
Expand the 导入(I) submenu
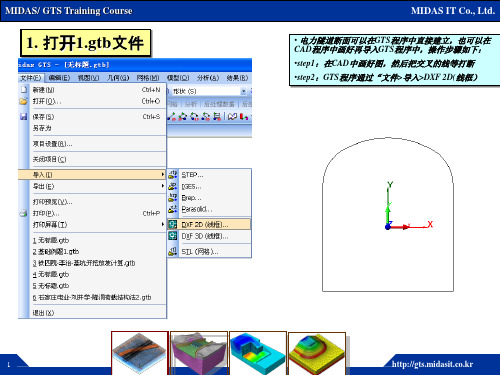pos(92,175)
